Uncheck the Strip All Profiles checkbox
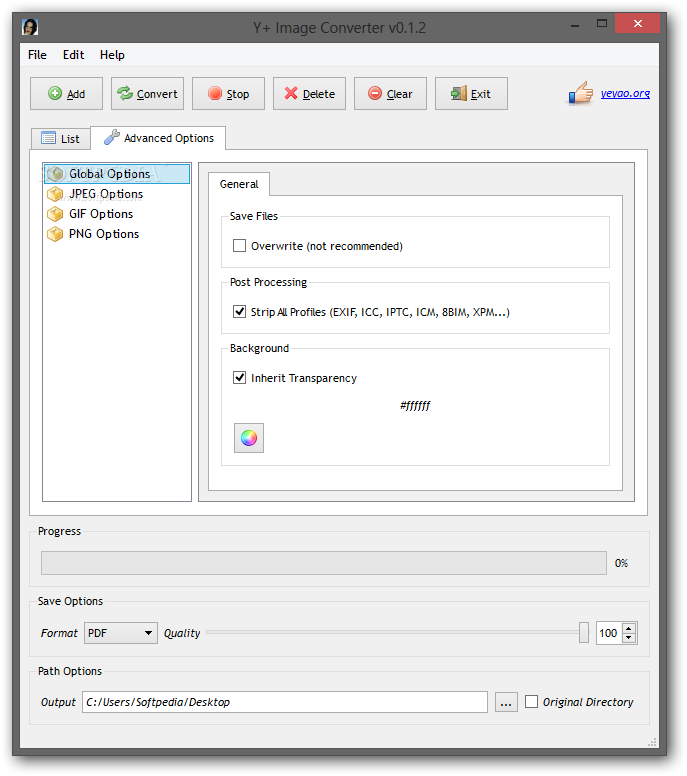This screenshot has width=687, height=776. (x=240, y=311)
